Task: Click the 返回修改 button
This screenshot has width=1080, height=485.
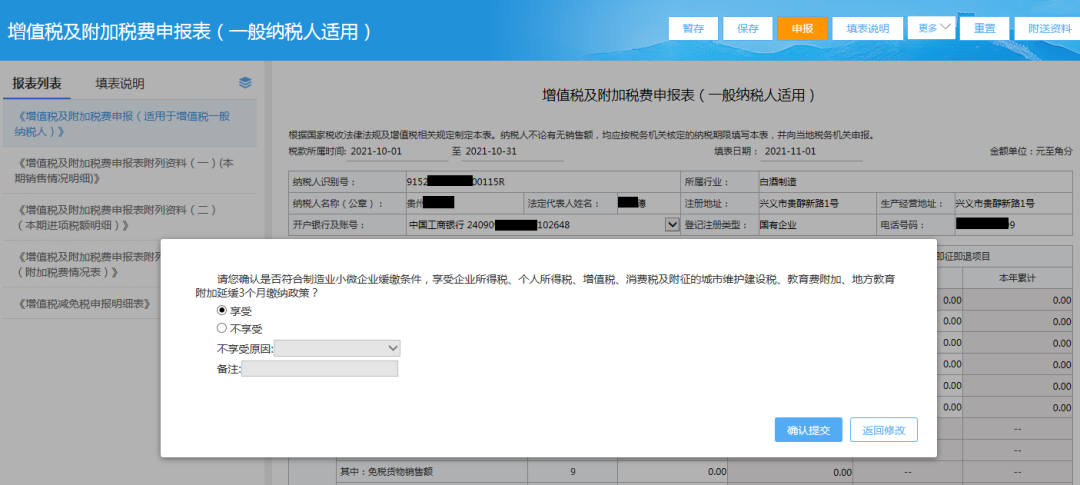Action: point(884,430)
